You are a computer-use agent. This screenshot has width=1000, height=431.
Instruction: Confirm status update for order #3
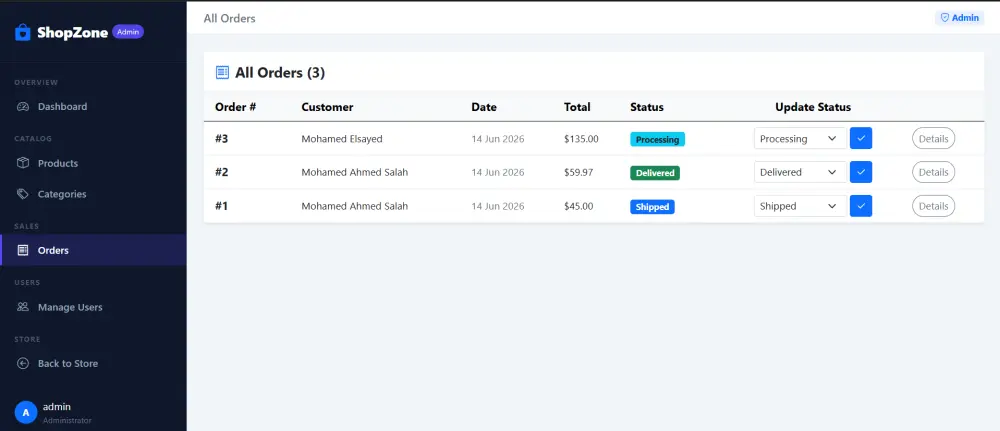(861, 138)
